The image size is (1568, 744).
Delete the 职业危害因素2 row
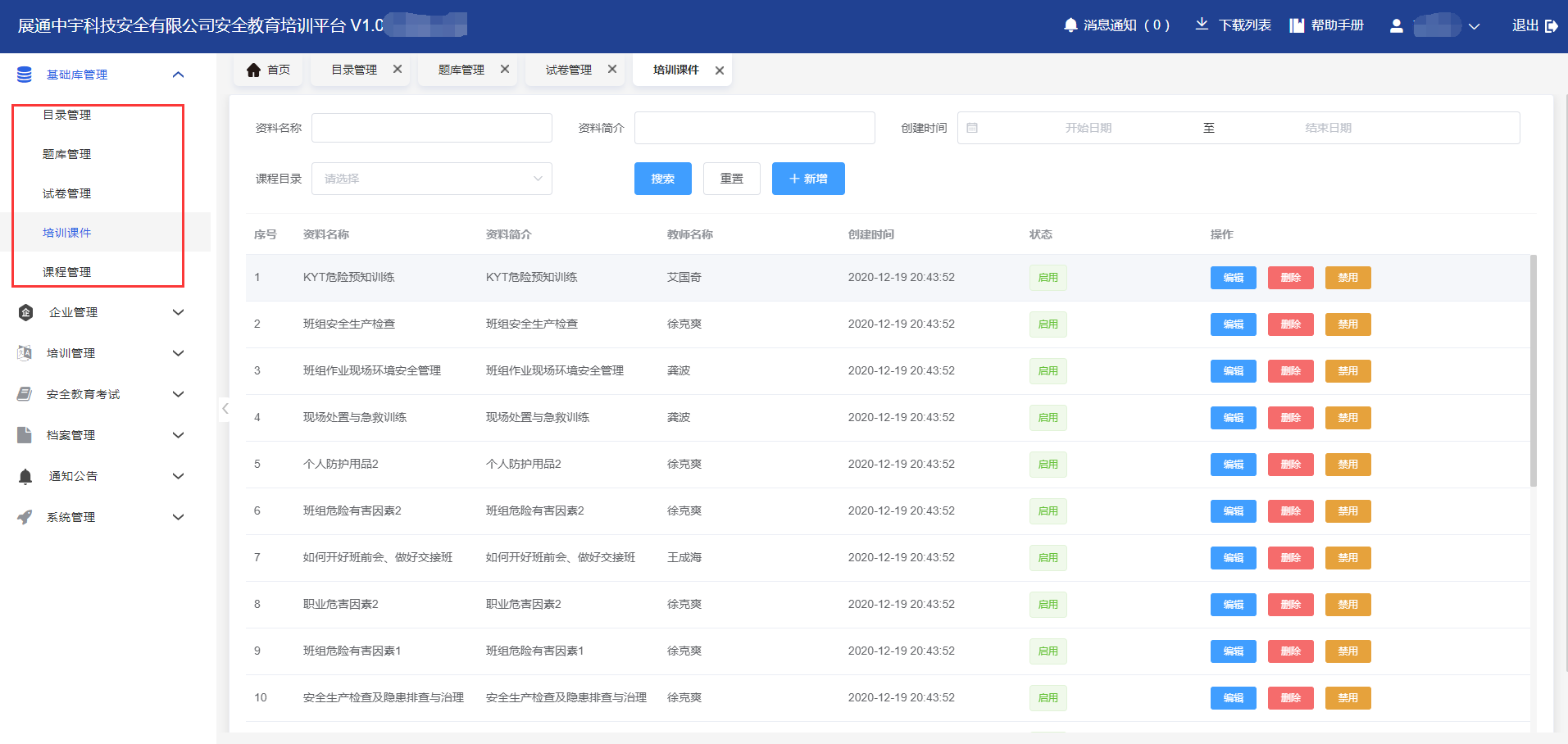coord(1291,605)
